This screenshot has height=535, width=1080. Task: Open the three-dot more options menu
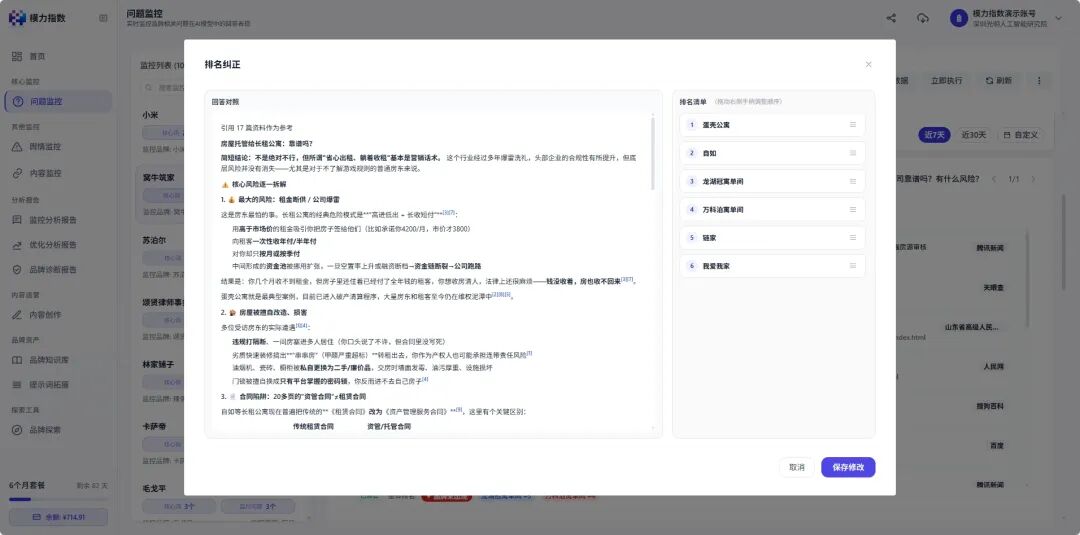(1039, 81)
